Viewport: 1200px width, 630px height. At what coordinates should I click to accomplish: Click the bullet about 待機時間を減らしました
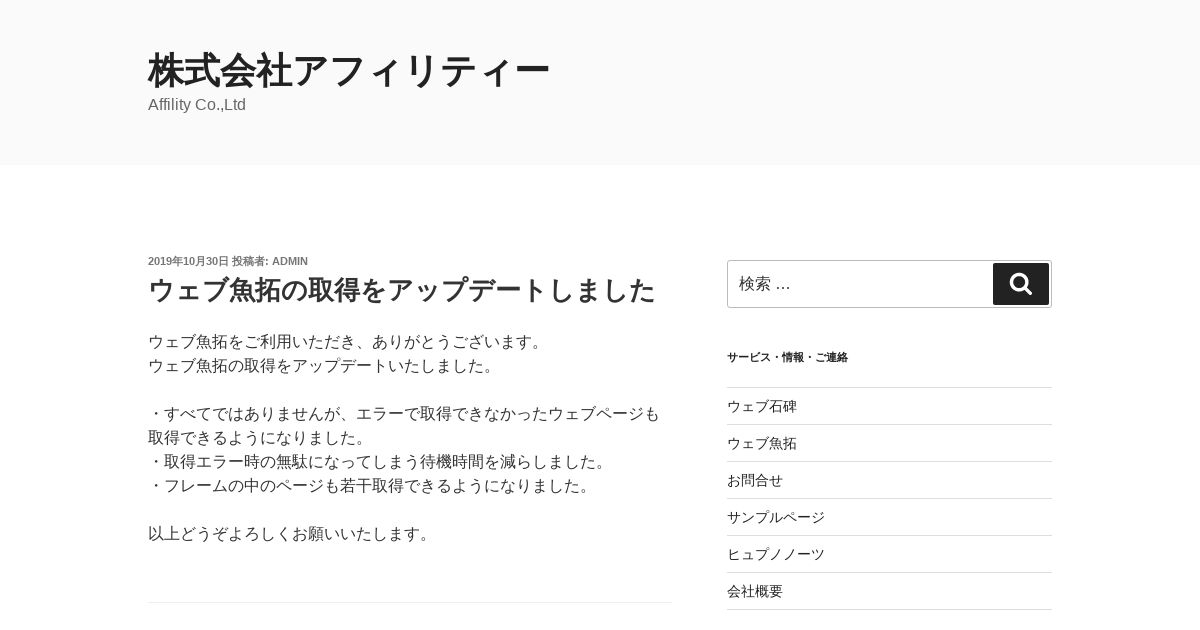[380, 462]
